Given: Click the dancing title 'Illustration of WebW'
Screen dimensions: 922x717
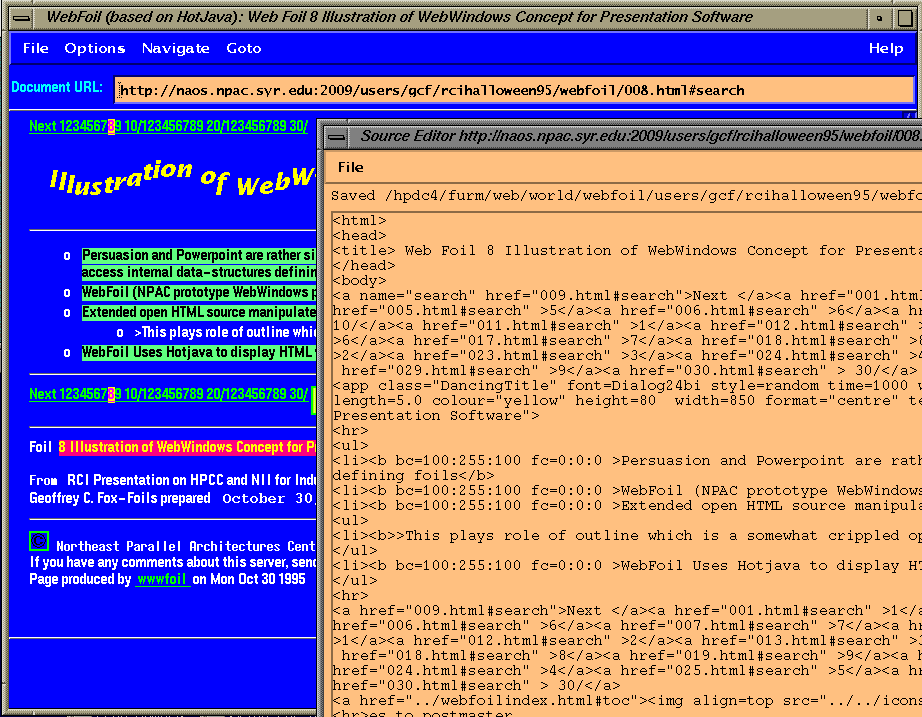Looking at the screenshot, I should [x=183, y=178].
